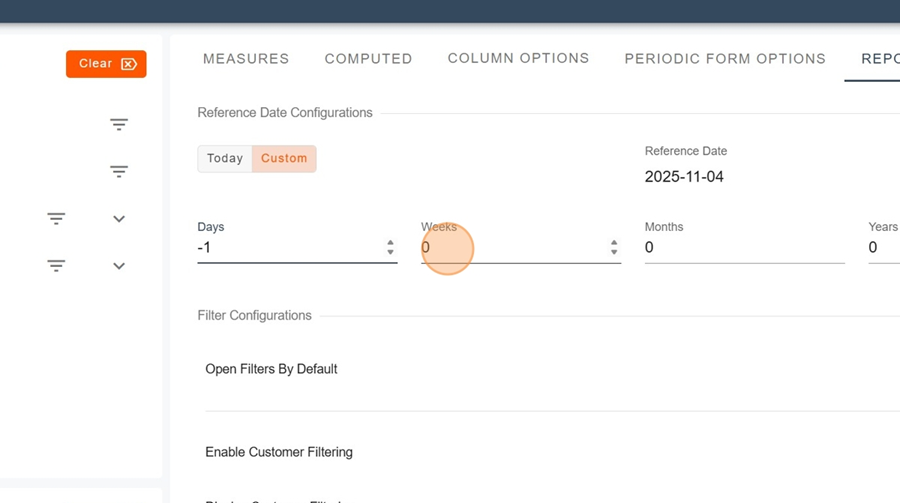Select Custom reference date mode

[284, 159]
